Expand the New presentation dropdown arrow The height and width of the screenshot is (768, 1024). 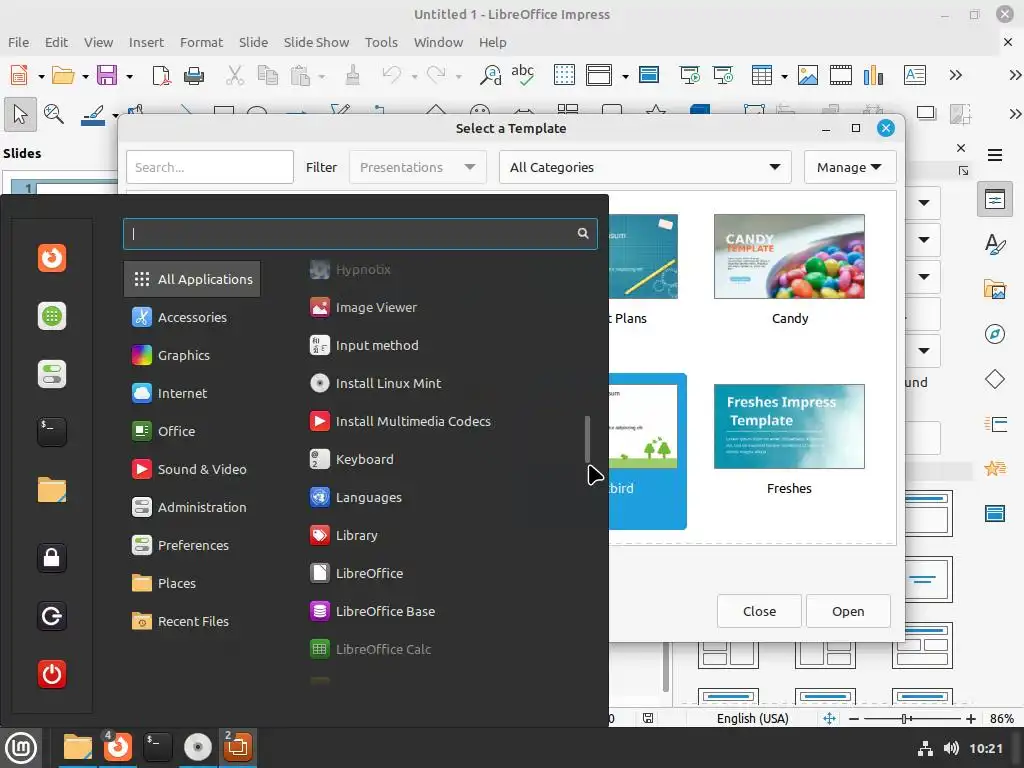(41, 76)
